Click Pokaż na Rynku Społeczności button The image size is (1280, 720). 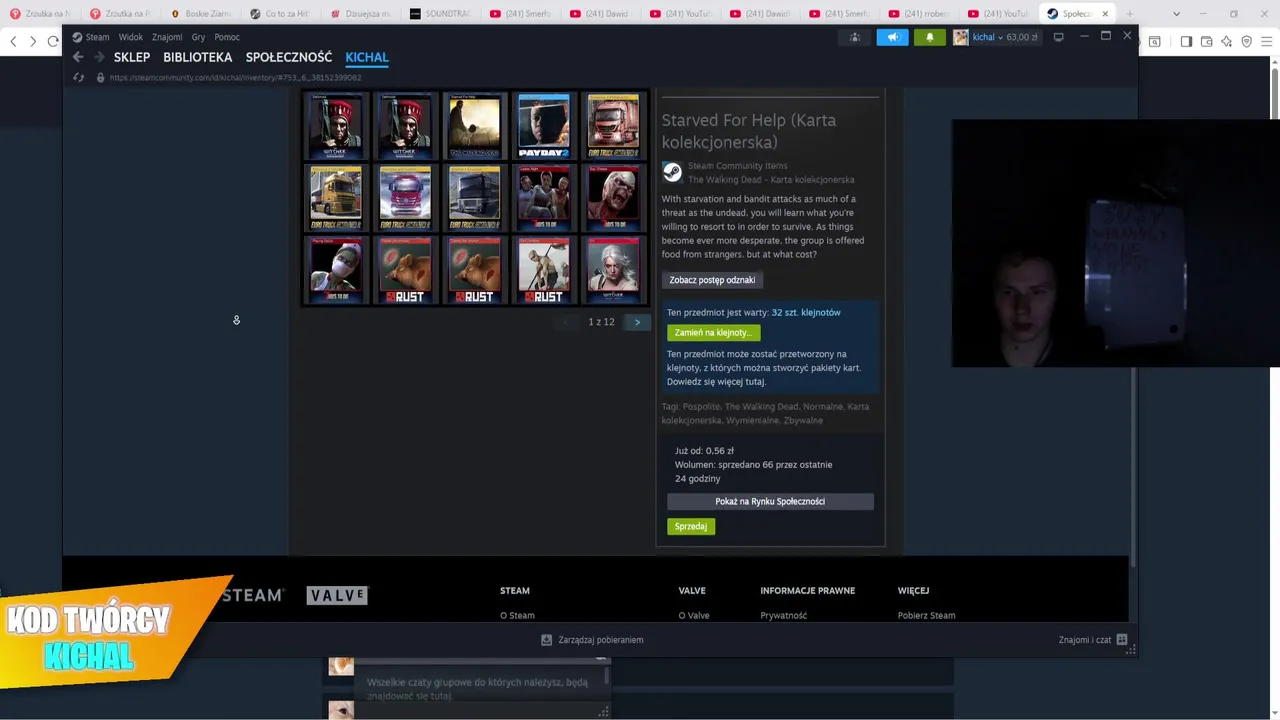770,501
